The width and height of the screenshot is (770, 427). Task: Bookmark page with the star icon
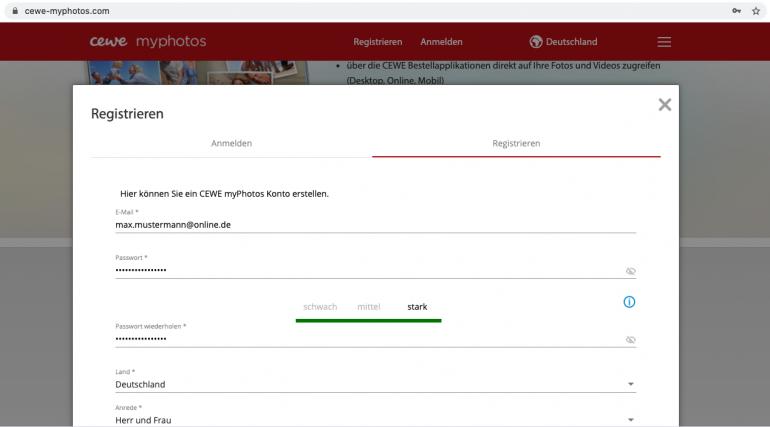tap(756, 11)
